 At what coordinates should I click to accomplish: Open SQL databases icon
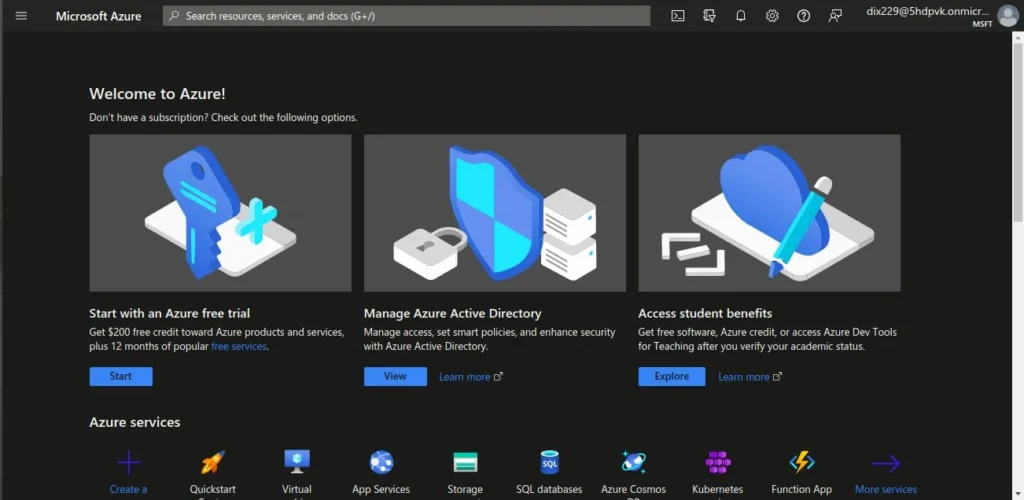(550, 463)
